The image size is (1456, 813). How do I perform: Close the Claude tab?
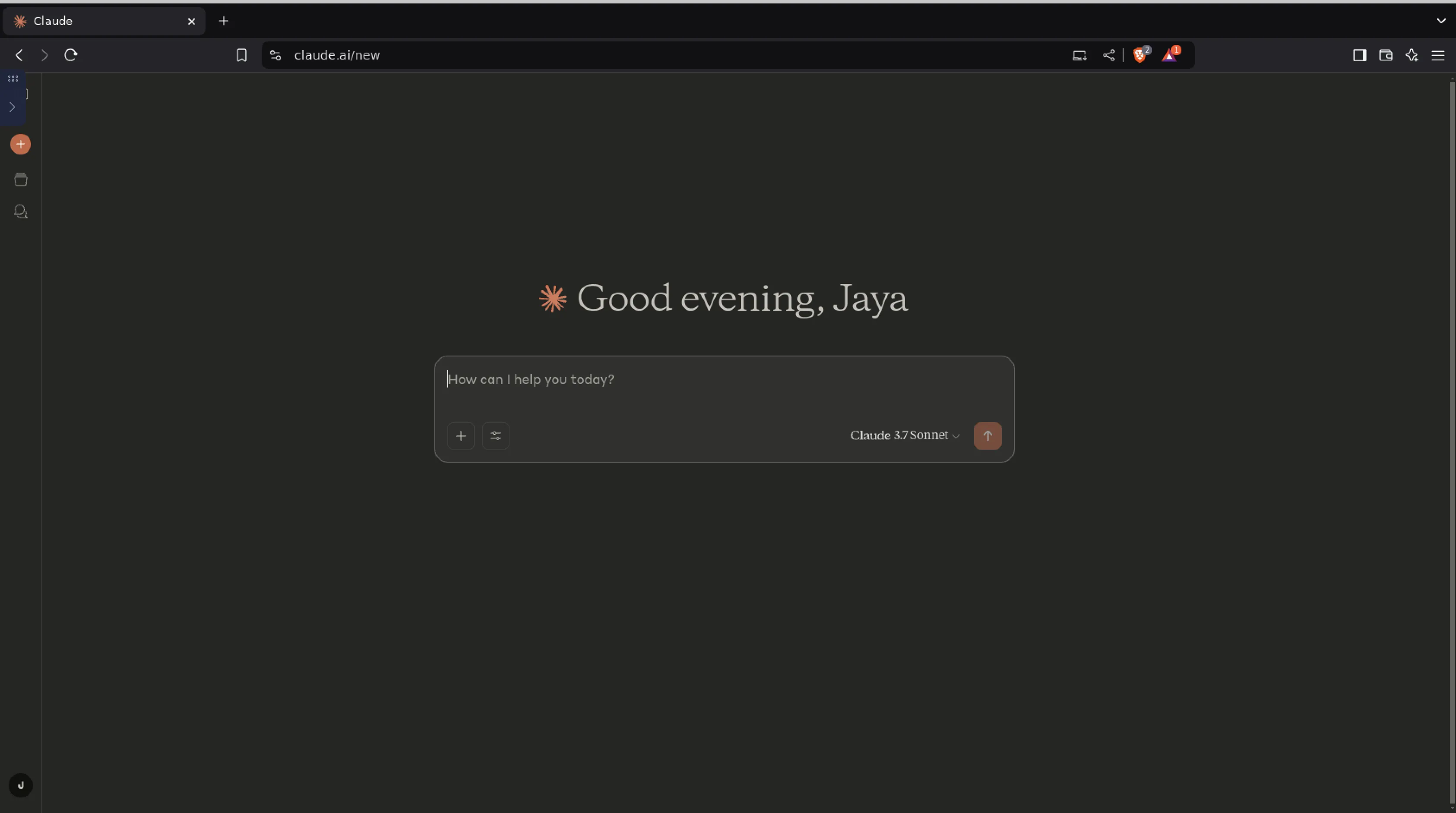192,22
